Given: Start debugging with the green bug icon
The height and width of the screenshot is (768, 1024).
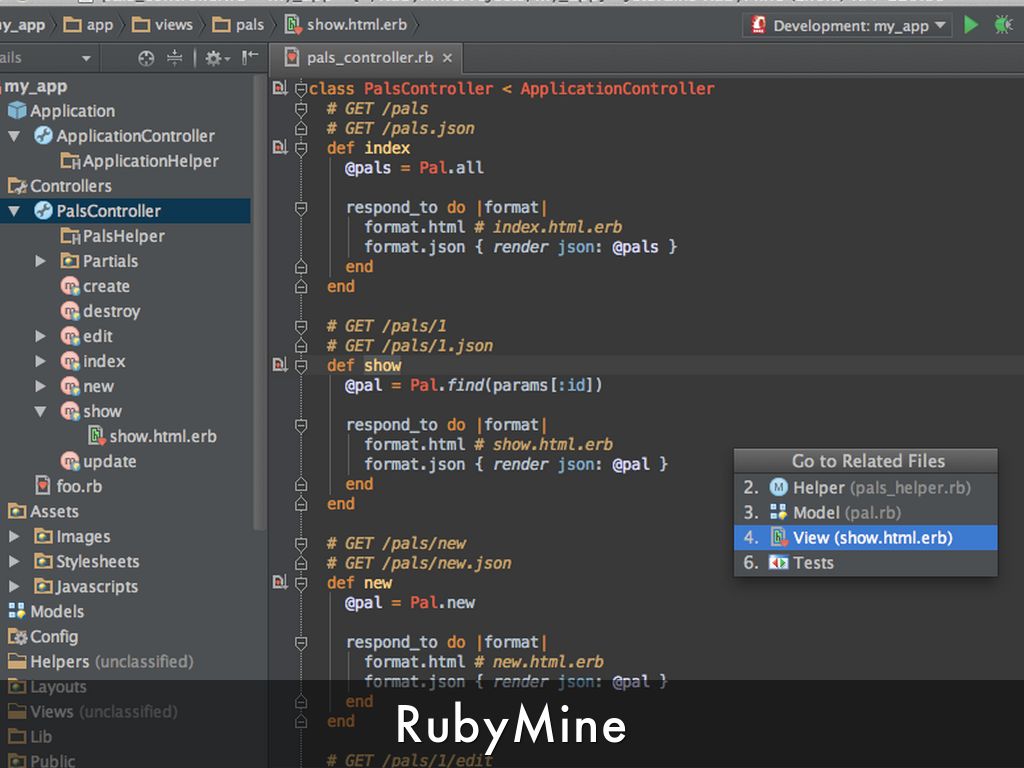Looking at the screenshot, I should [1003, 25].
